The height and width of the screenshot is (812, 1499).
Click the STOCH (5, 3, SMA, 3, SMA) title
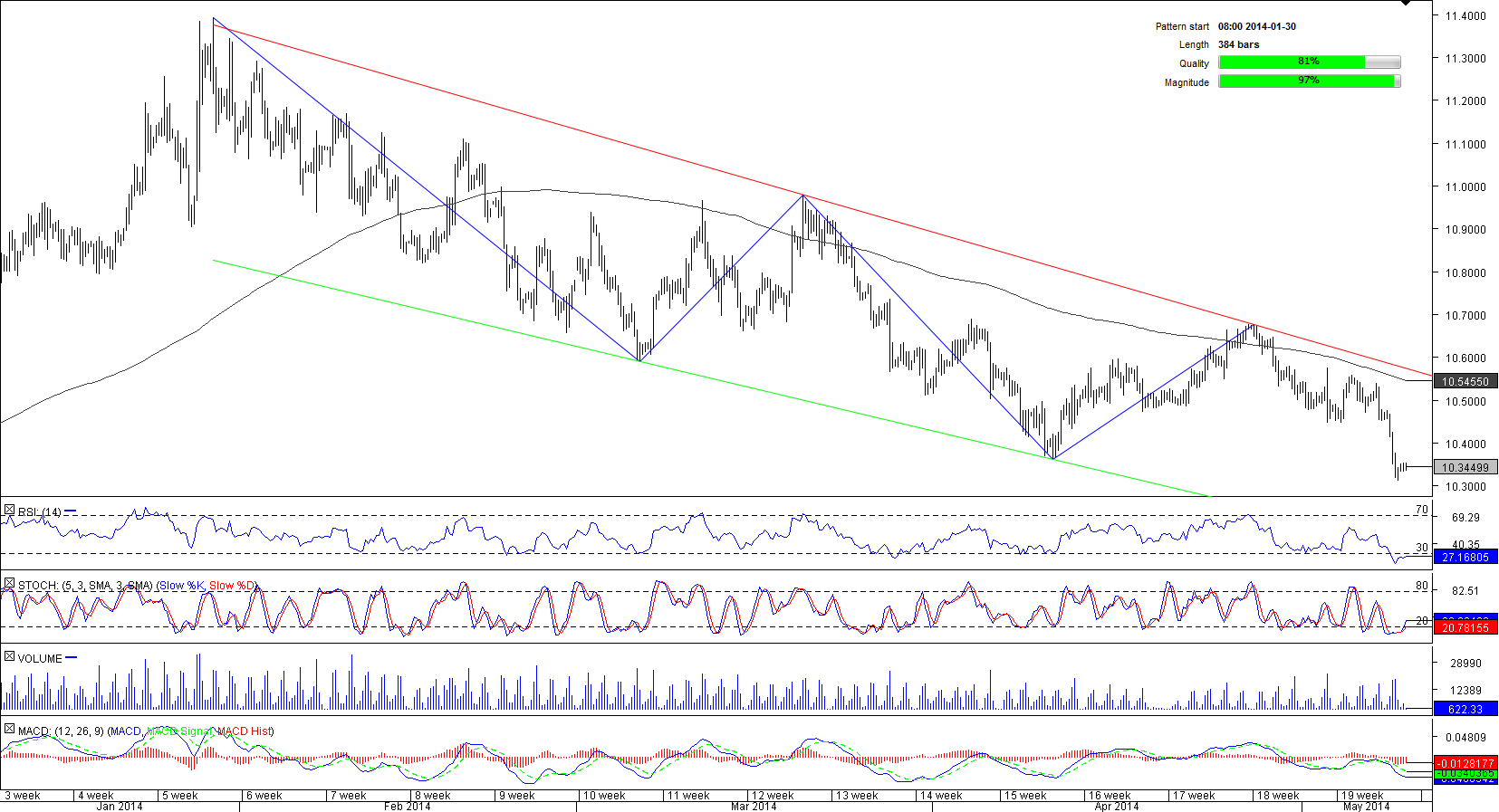point(86,586)
